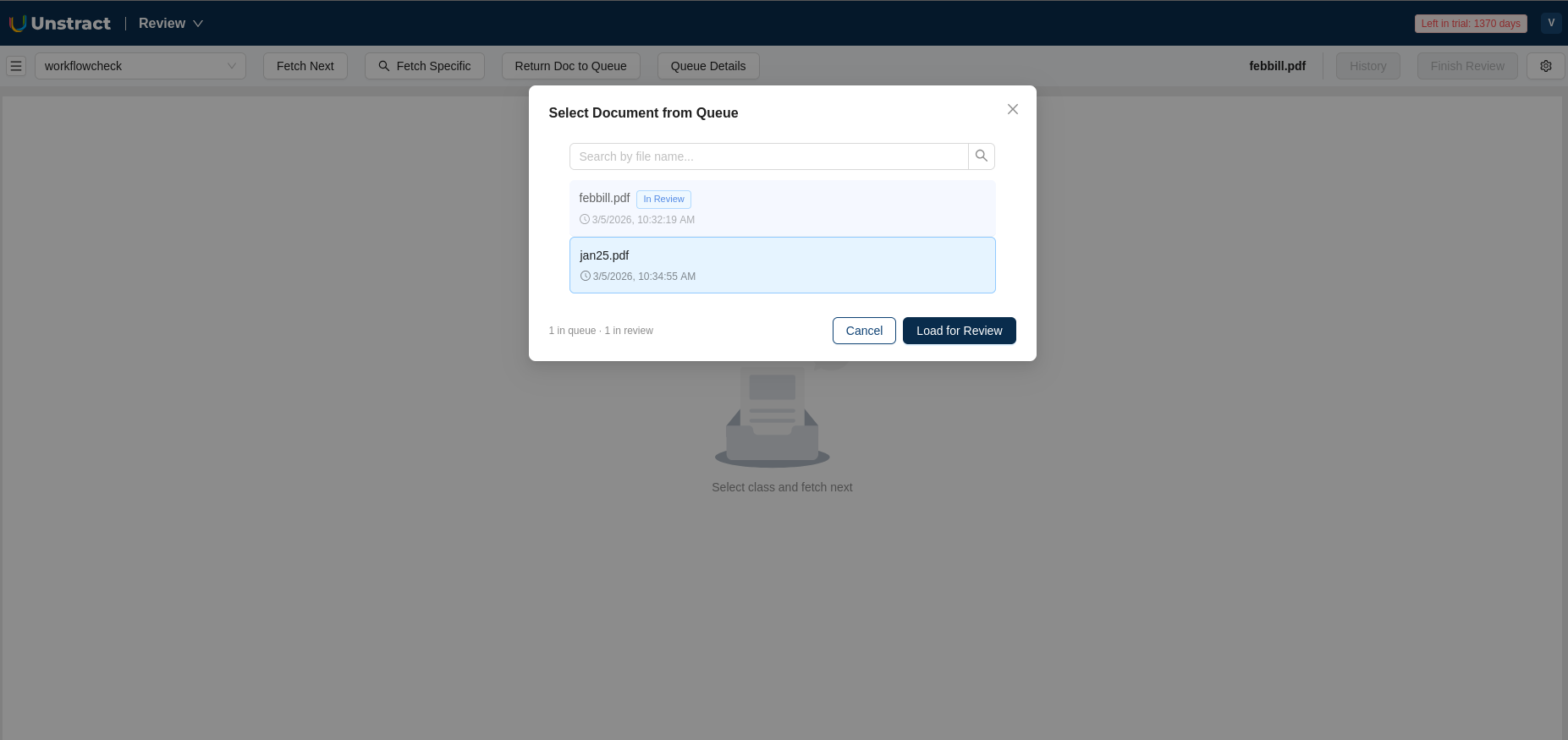Click the Unstract logo
Image resolution: width=1568 pixels, height=740 pixels.
click(x=60, y=24)
